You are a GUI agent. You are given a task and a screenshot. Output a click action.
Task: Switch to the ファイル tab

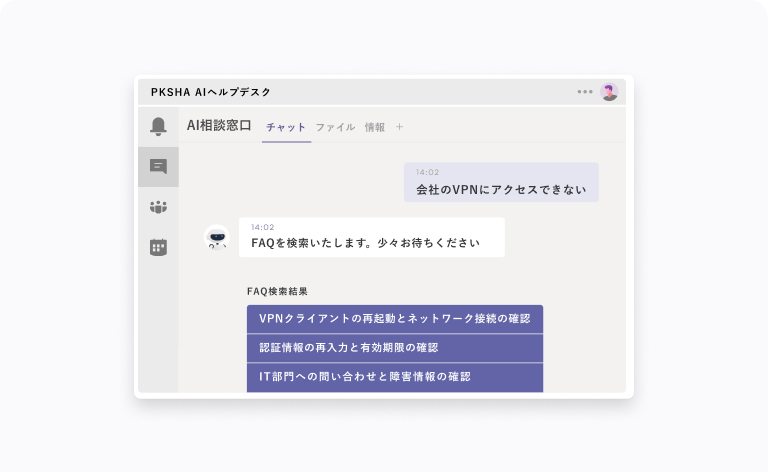coord(336,127)
